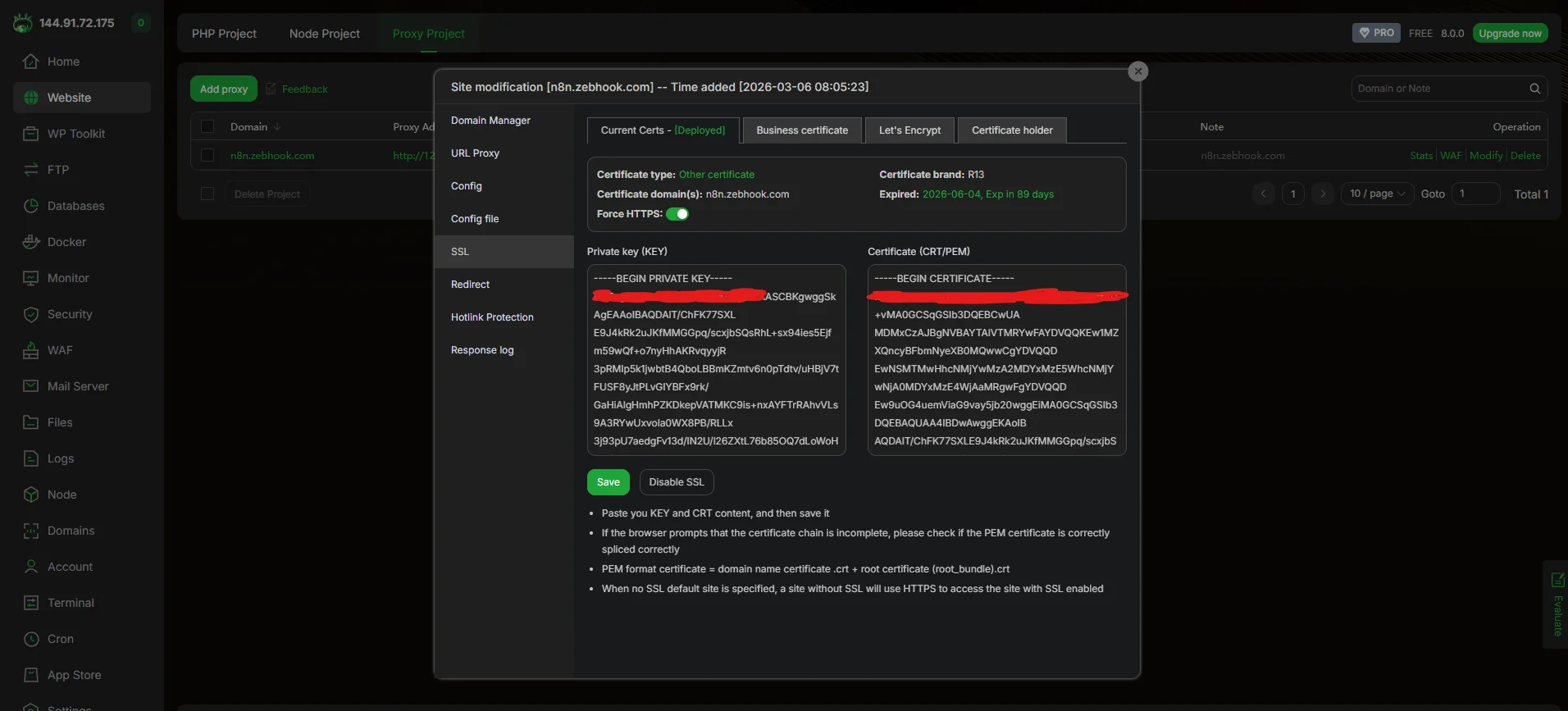Click the Home icon in the sidebar
Viewport: 1568px width, 711px height.
click(x=31, y=62)
